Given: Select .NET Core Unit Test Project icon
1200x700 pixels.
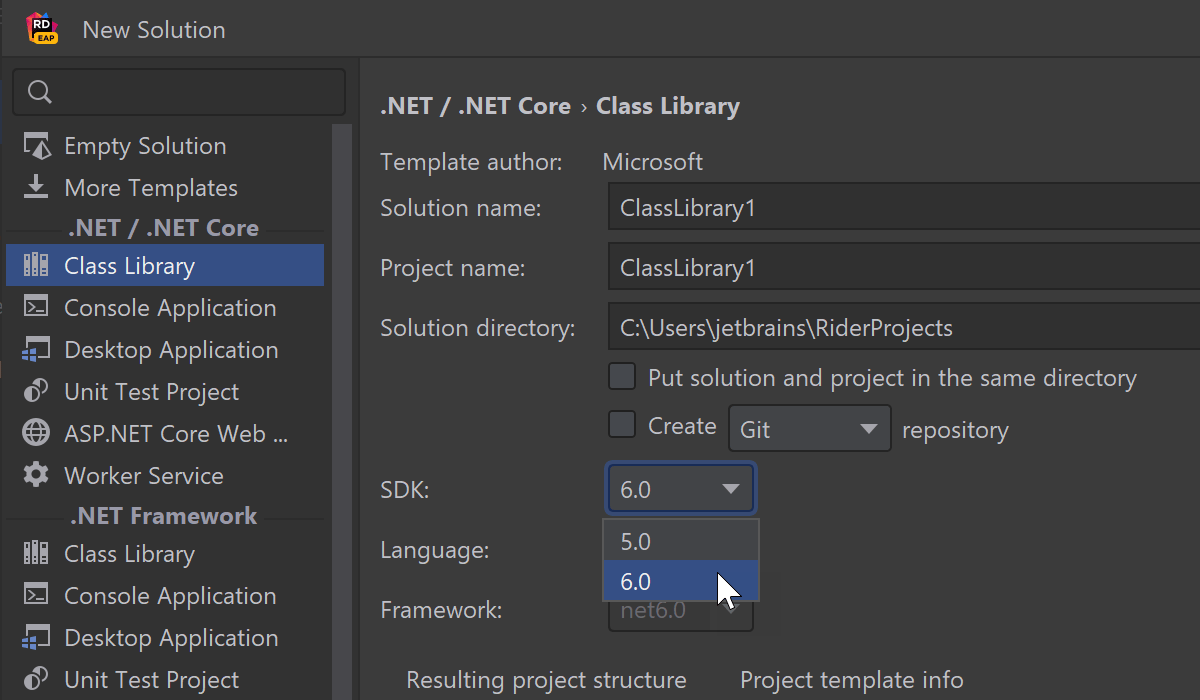Looking at the screenshot, I should [x=36, y=392].
